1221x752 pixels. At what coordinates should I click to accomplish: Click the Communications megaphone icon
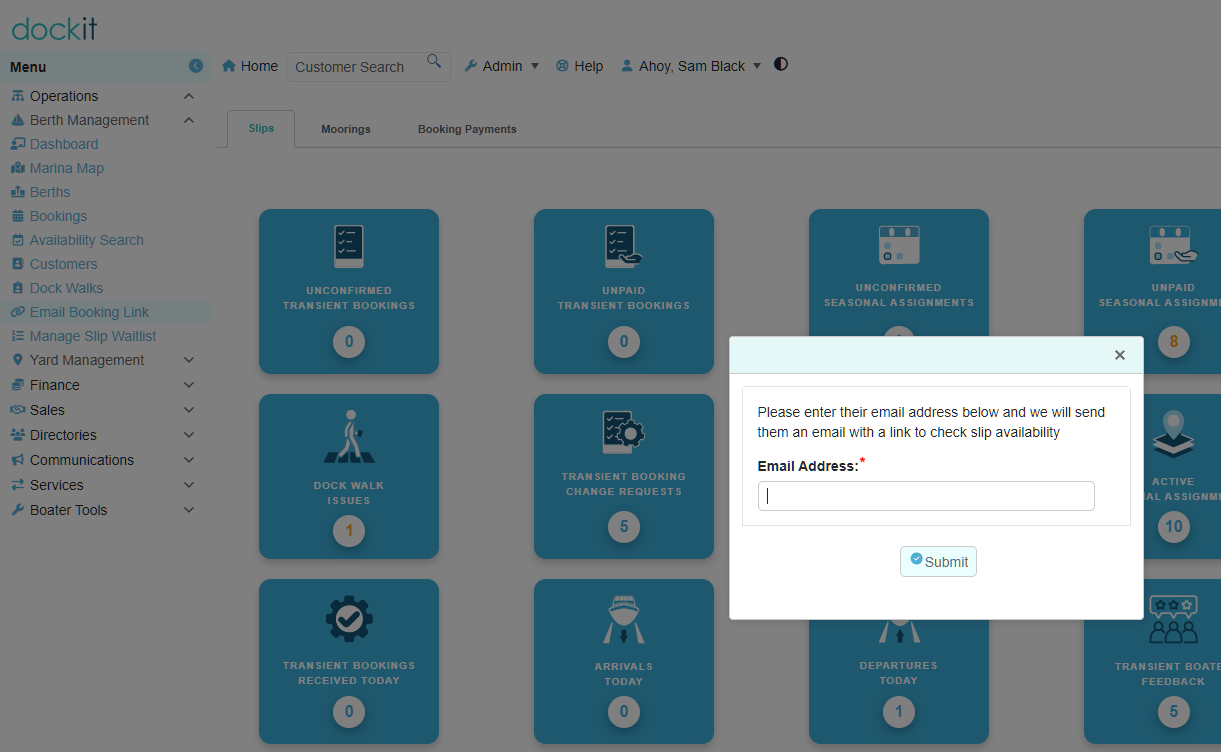point(18,460)
